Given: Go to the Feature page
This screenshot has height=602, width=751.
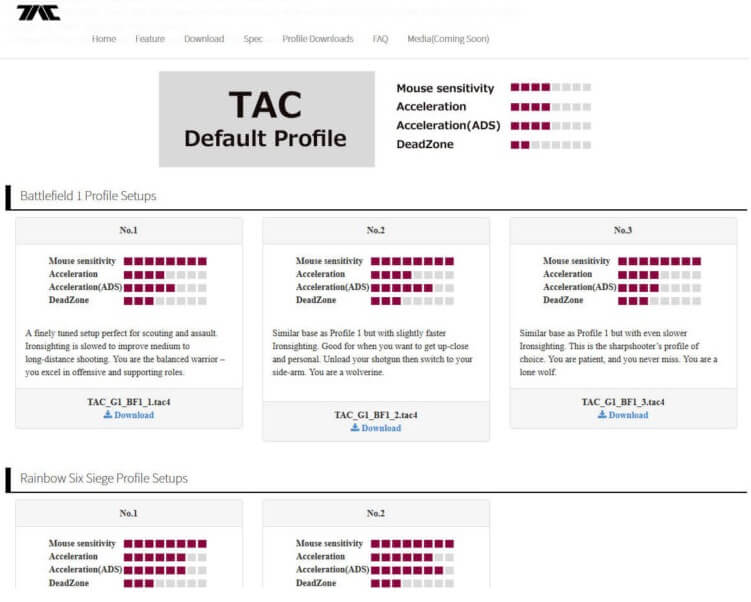Looking at the screenshot, I should click(x=150, y=39).
